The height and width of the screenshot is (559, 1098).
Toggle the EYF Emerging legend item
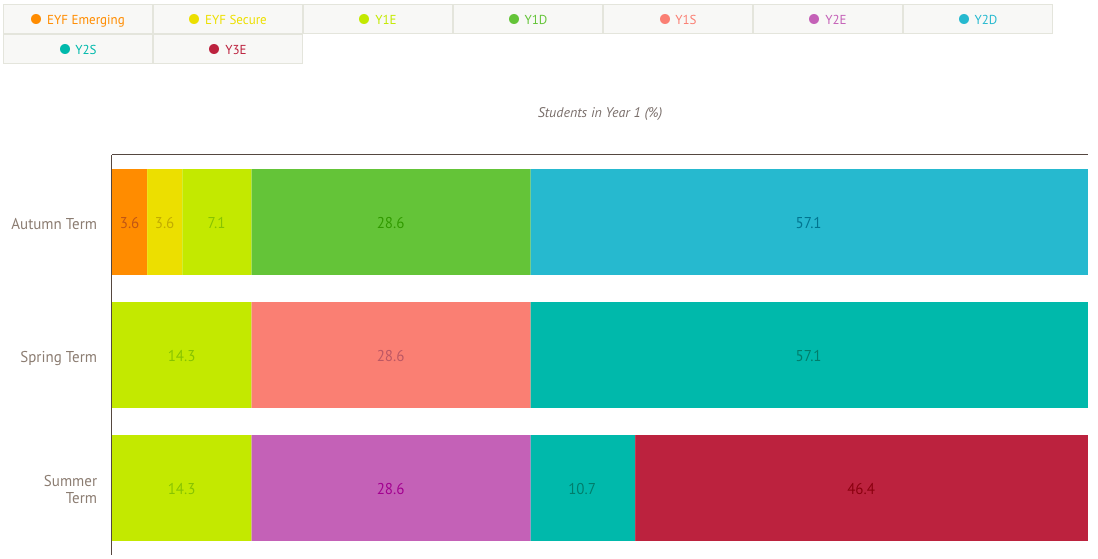78,19
